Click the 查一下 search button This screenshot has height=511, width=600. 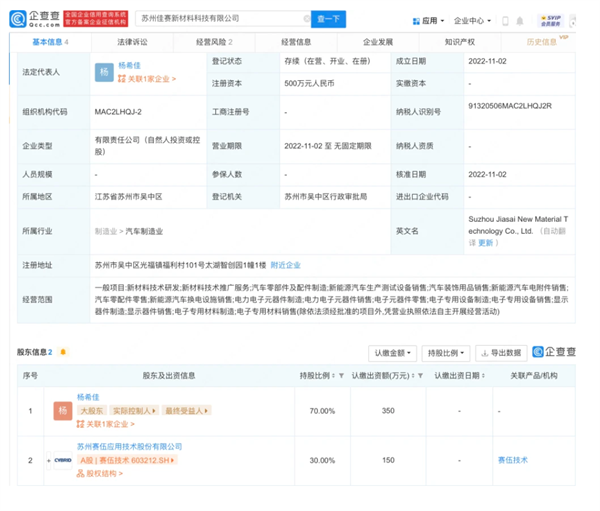(x=328, y=19)
